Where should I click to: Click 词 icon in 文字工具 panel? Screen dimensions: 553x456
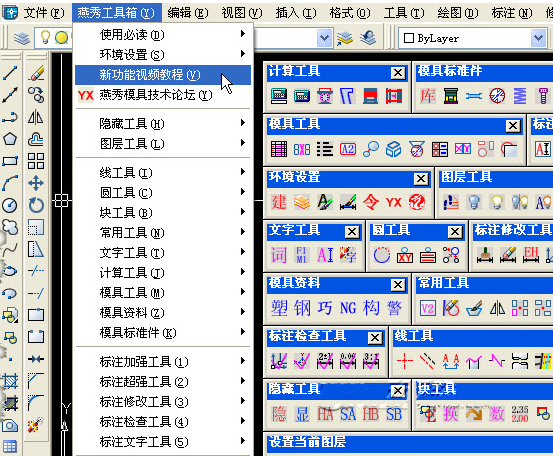pyautogui.click(x=279, y=255)
